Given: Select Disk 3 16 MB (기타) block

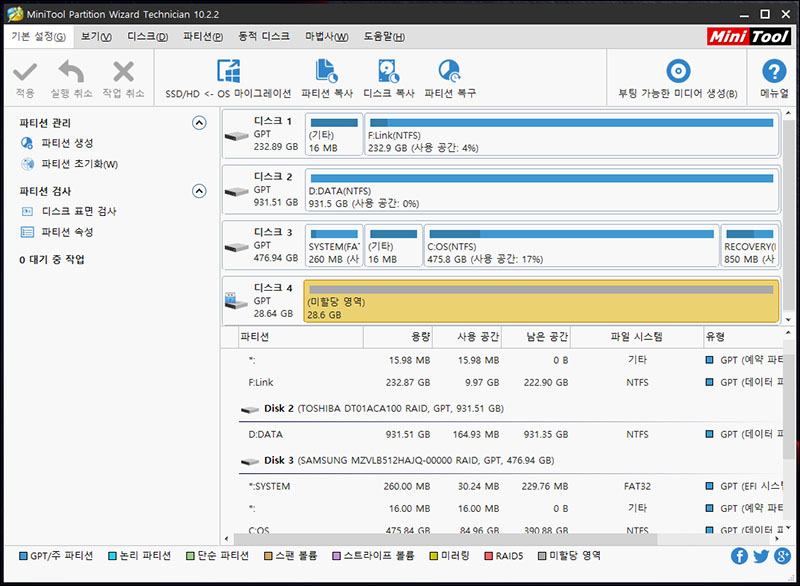Looking at the screenshot, I should coord(393,246).
